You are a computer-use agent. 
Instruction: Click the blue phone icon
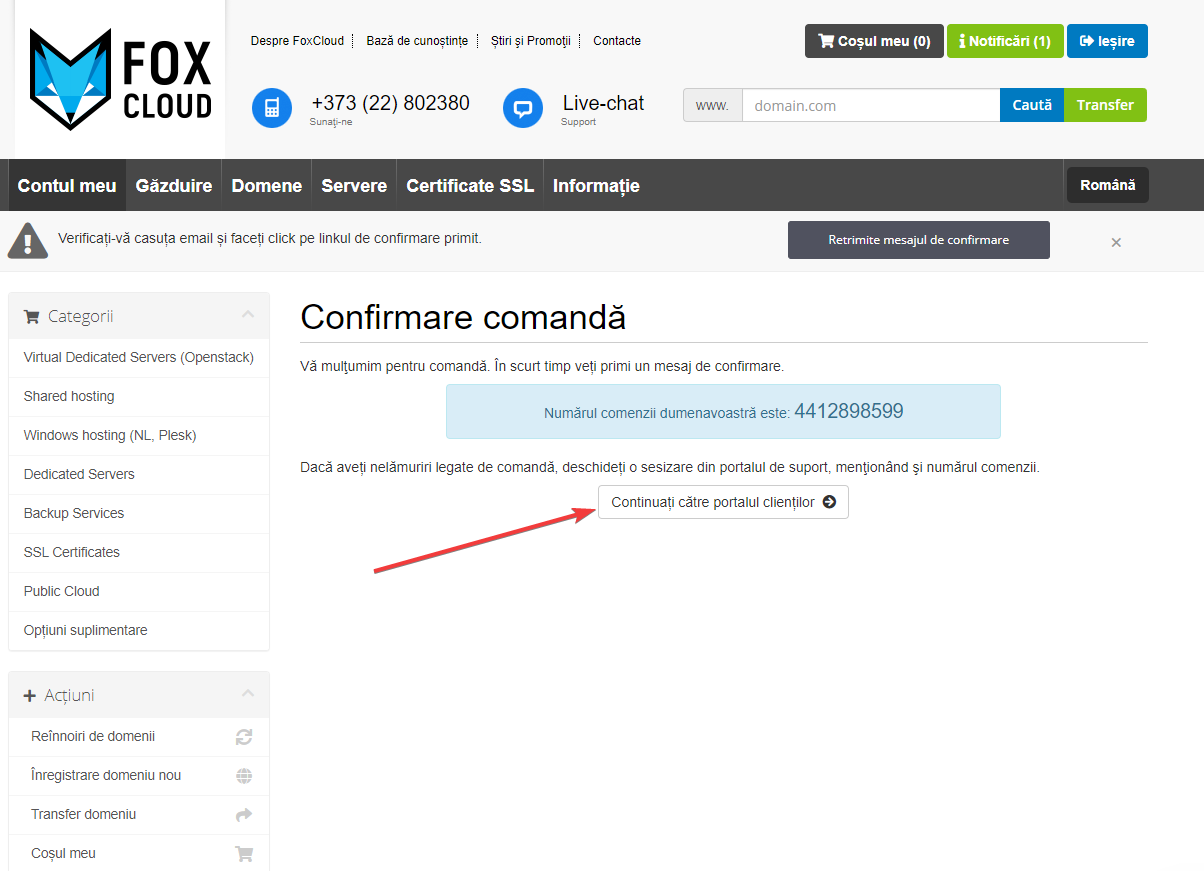271,108
